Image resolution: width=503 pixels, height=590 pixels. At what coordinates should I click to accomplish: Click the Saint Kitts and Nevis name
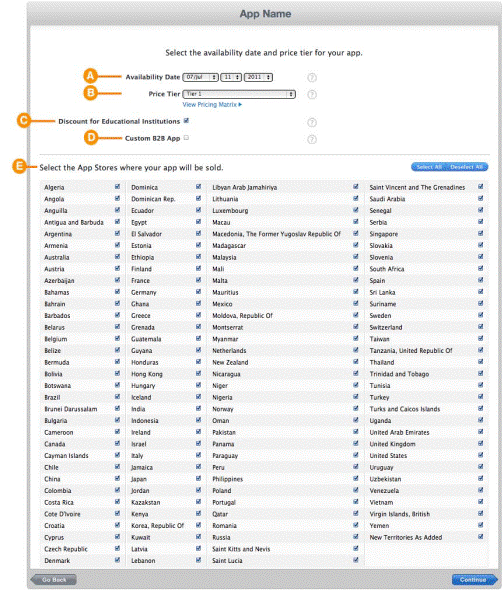point(241,549)
